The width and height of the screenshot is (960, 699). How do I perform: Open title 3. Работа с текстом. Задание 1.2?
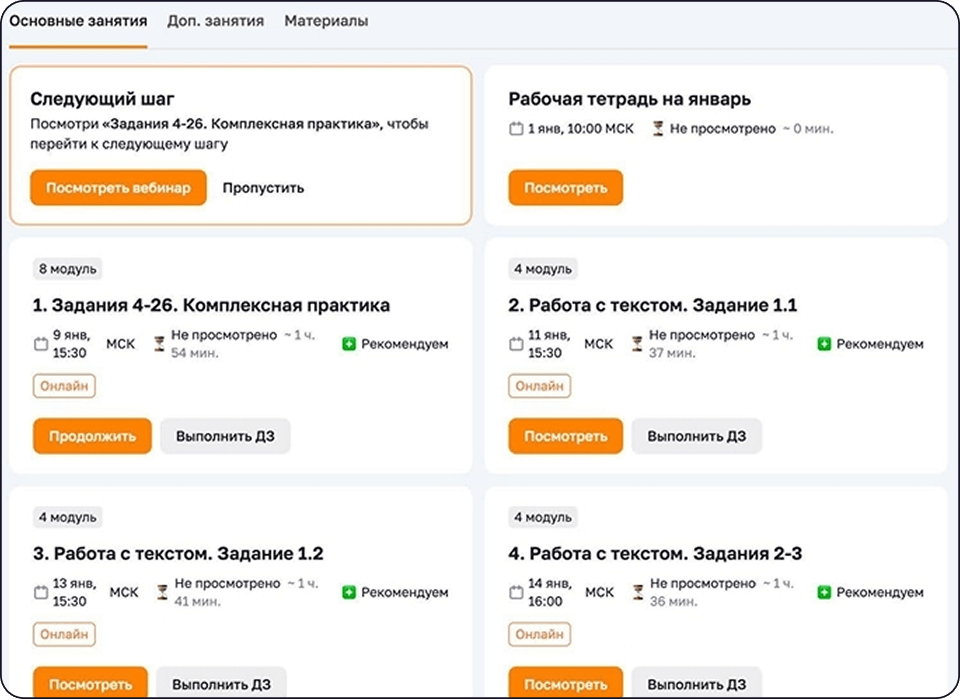pyautogui.click(x=178, y=554)
